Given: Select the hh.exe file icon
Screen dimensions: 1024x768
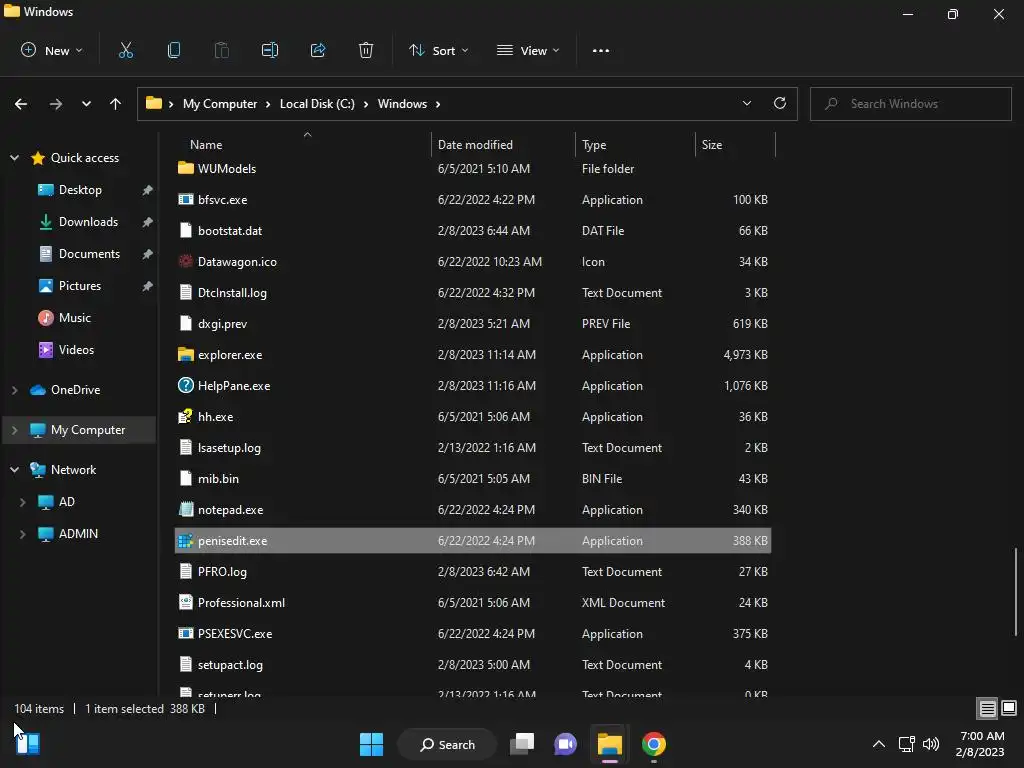Looking at the screenshot, I should (185, 417).
